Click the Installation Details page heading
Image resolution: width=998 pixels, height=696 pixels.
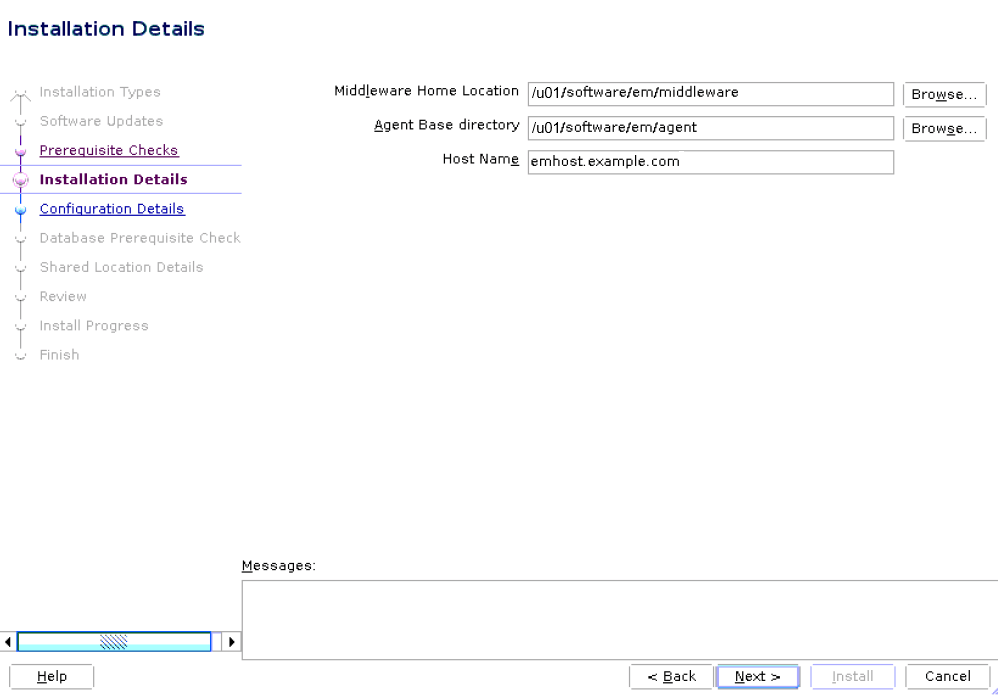[106, 29]
